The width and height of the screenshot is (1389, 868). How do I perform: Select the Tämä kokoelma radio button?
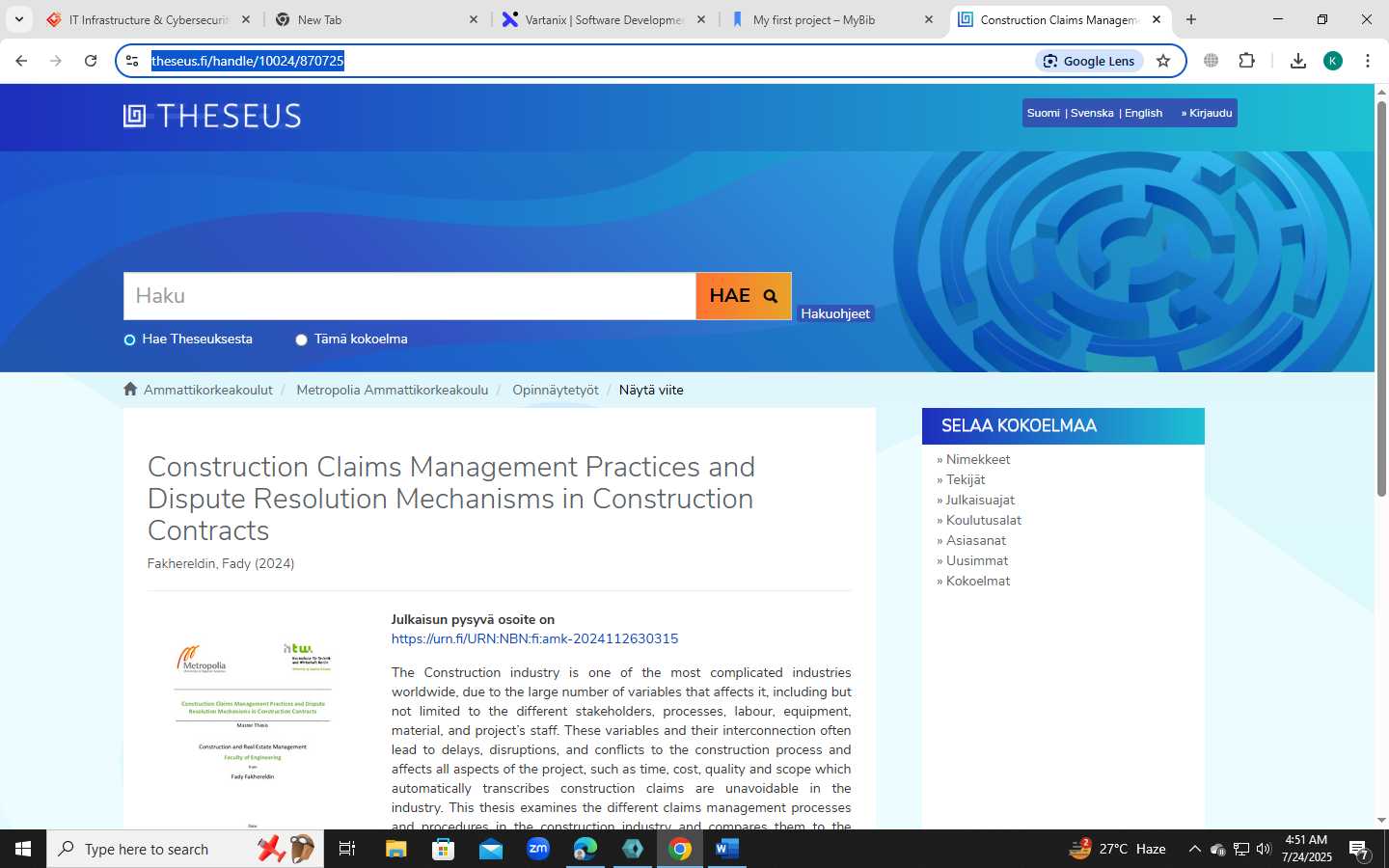(x=301, y=339)
